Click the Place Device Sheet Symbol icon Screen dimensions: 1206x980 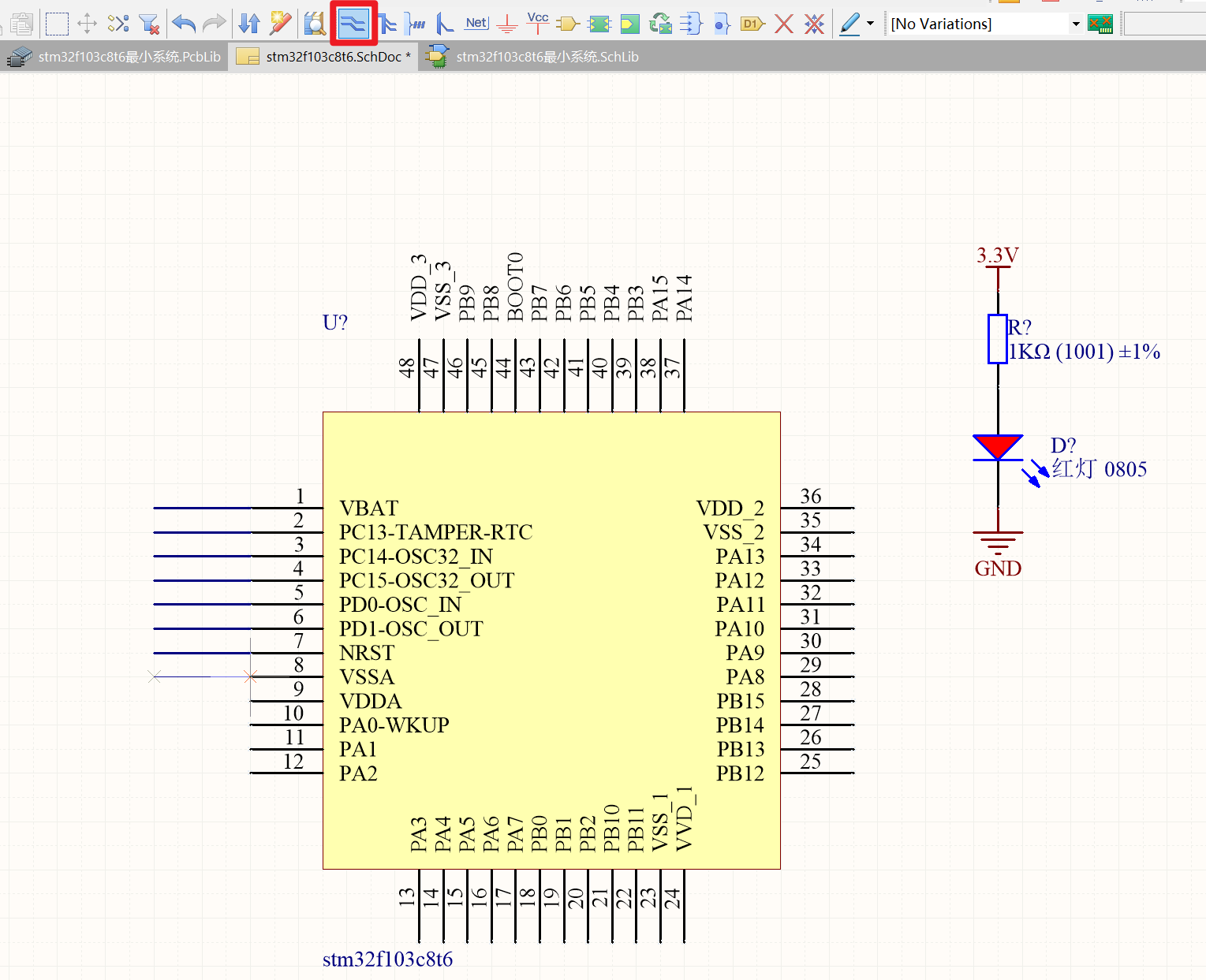coord(660,24)
